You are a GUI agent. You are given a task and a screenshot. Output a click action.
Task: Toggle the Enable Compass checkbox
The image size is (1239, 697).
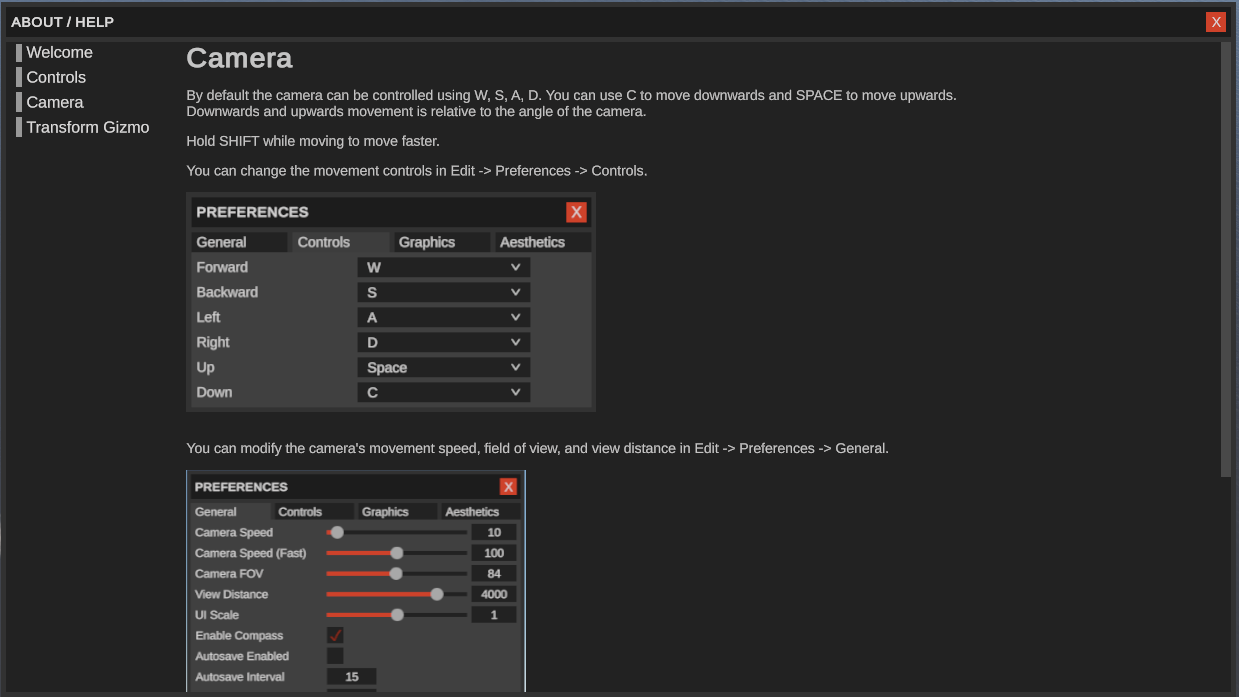point(335,635)
